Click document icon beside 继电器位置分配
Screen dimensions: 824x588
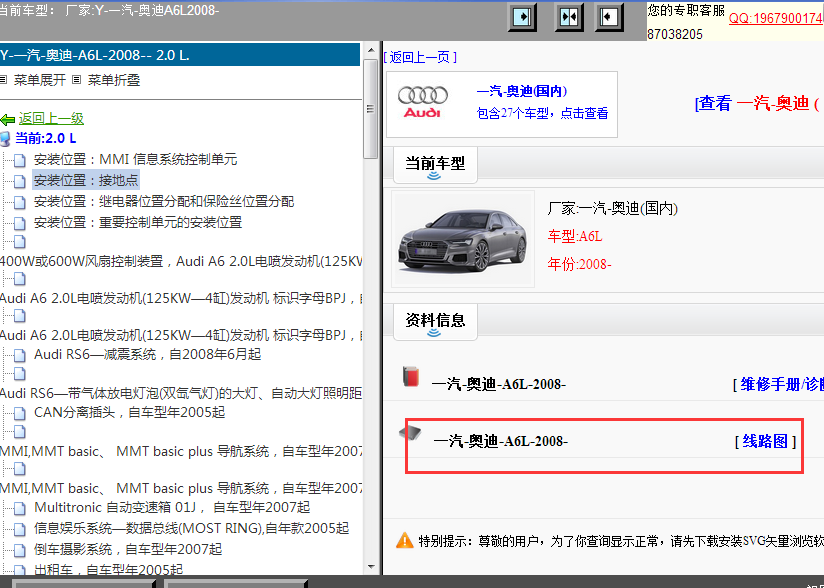point(19,202)
